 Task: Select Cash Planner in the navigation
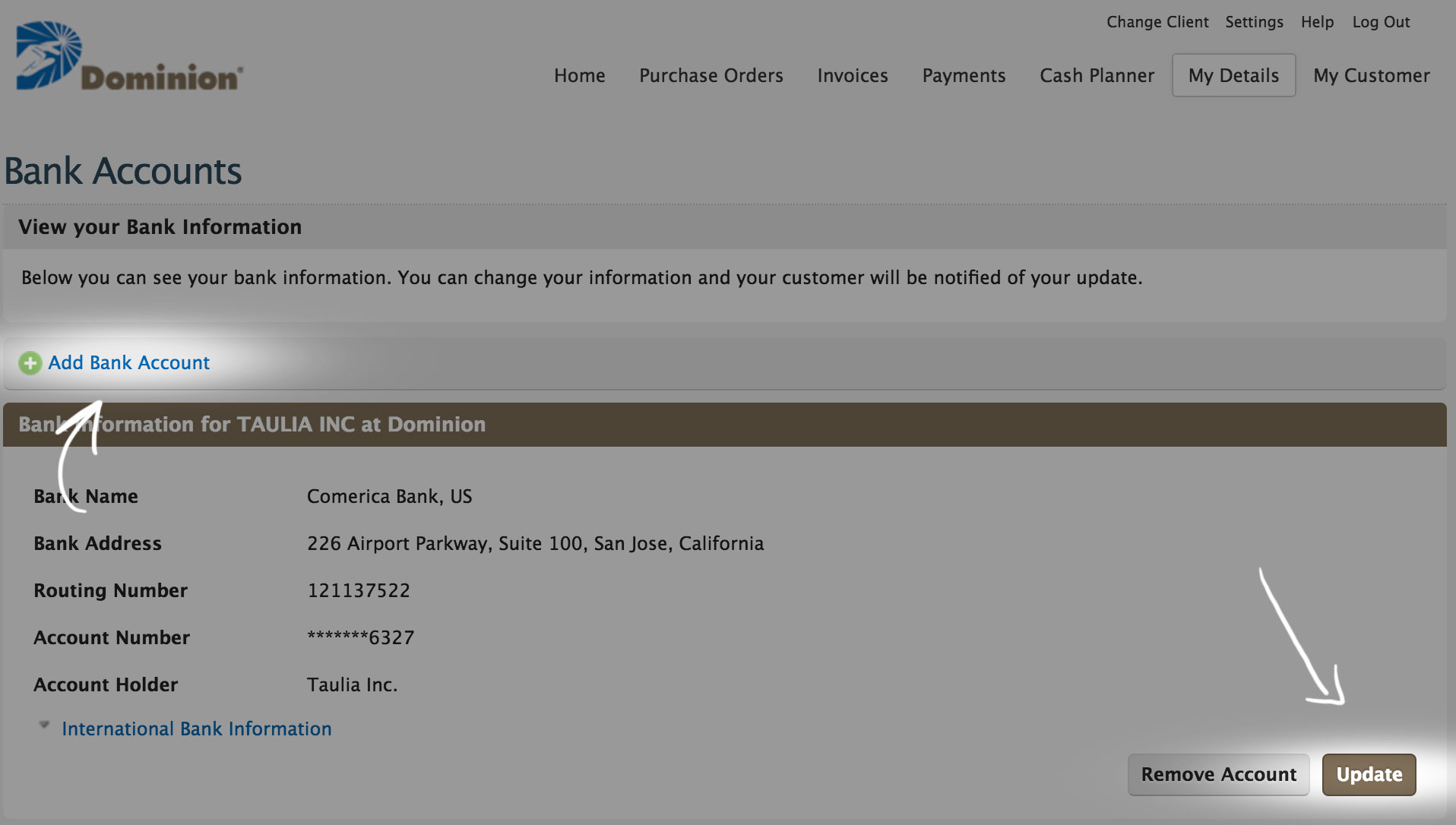pyautogui.click(x=1097, y=75)
